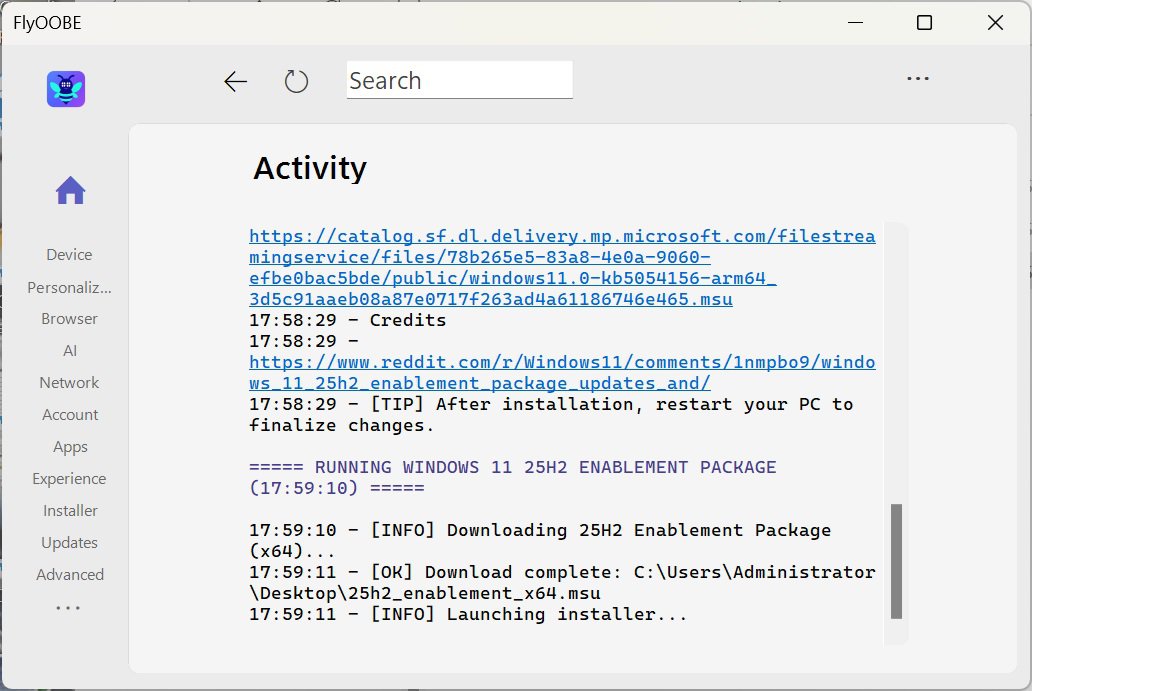Open the Advanced section

click(x=69, y=575)
